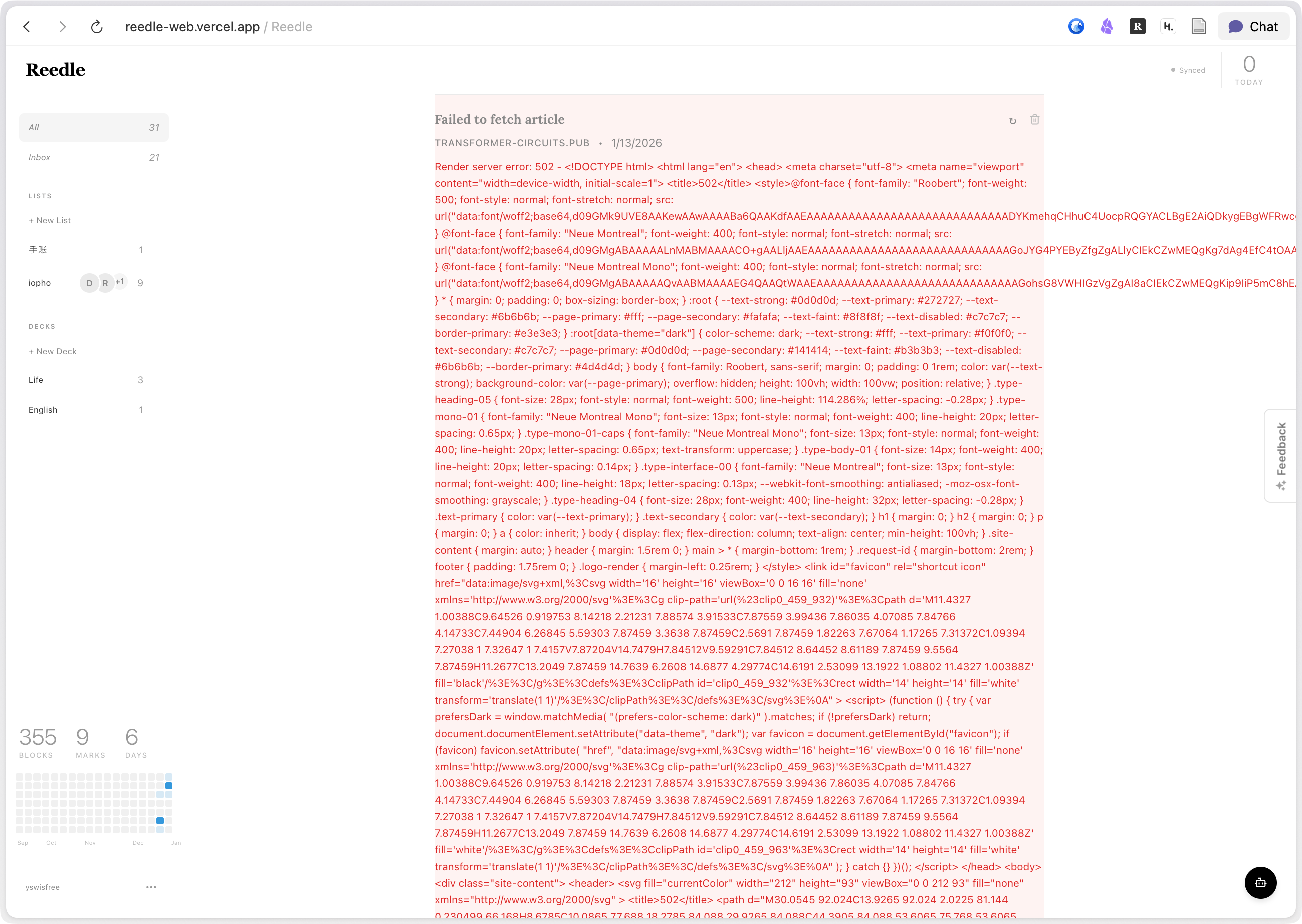Open the English deck
1302x924 pixels.
point(87,410)
